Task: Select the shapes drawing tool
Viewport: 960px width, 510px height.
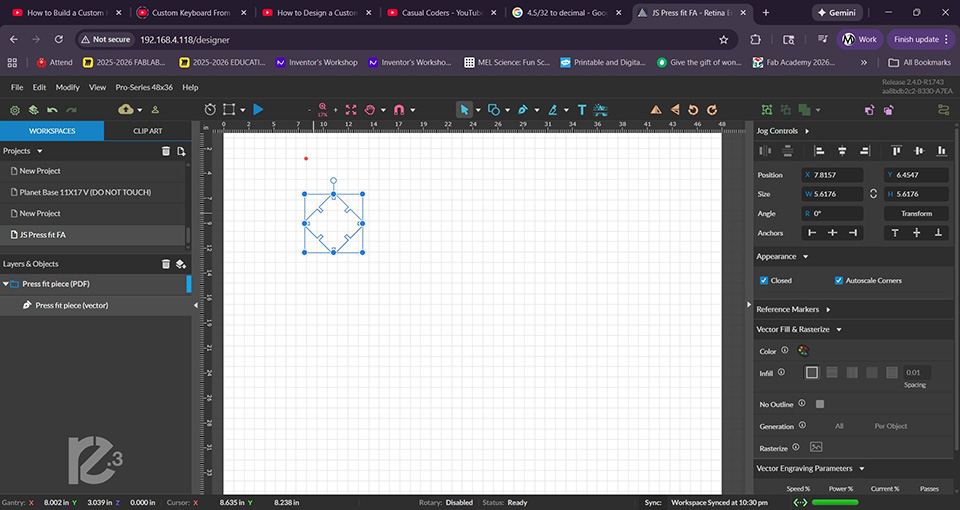Action: pyautogui.click(x=493, y=110)
